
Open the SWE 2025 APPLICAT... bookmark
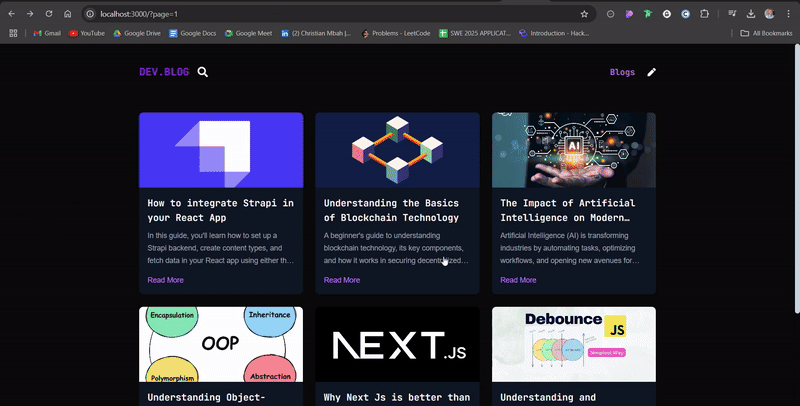(475, 33)
